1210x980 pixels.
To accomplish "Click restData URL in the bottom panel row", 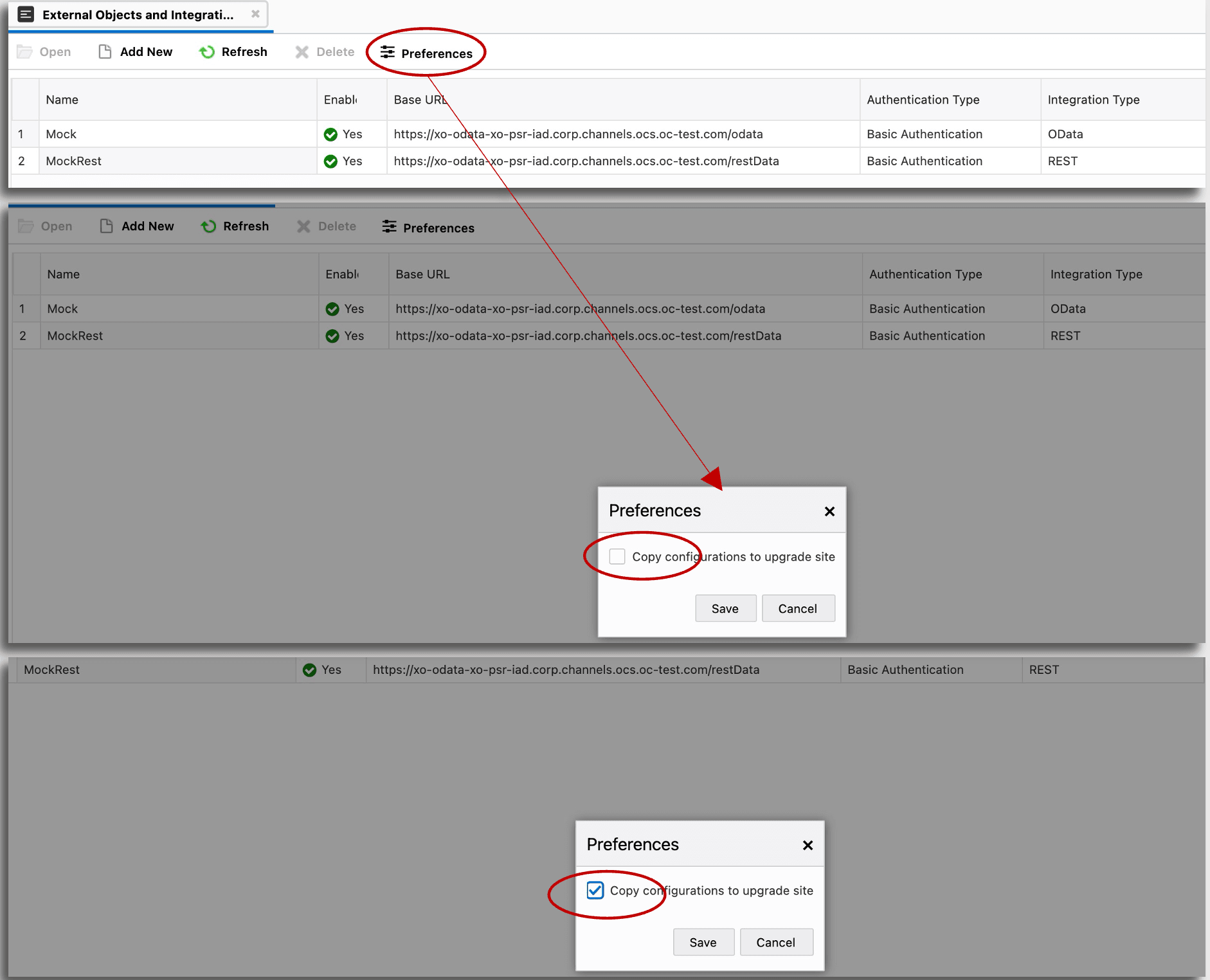I will pyautogui.click(x=566, y=669).
